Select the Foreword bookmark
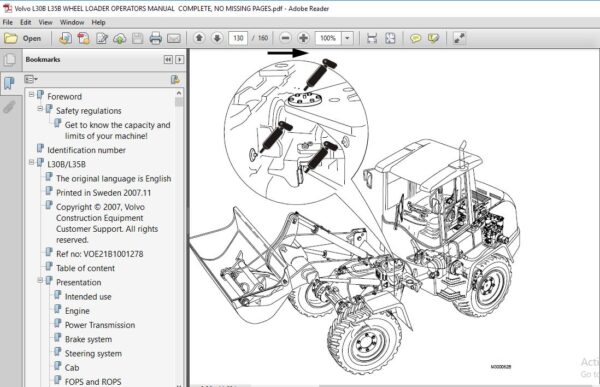600x387 pixels. pos(64,96)
